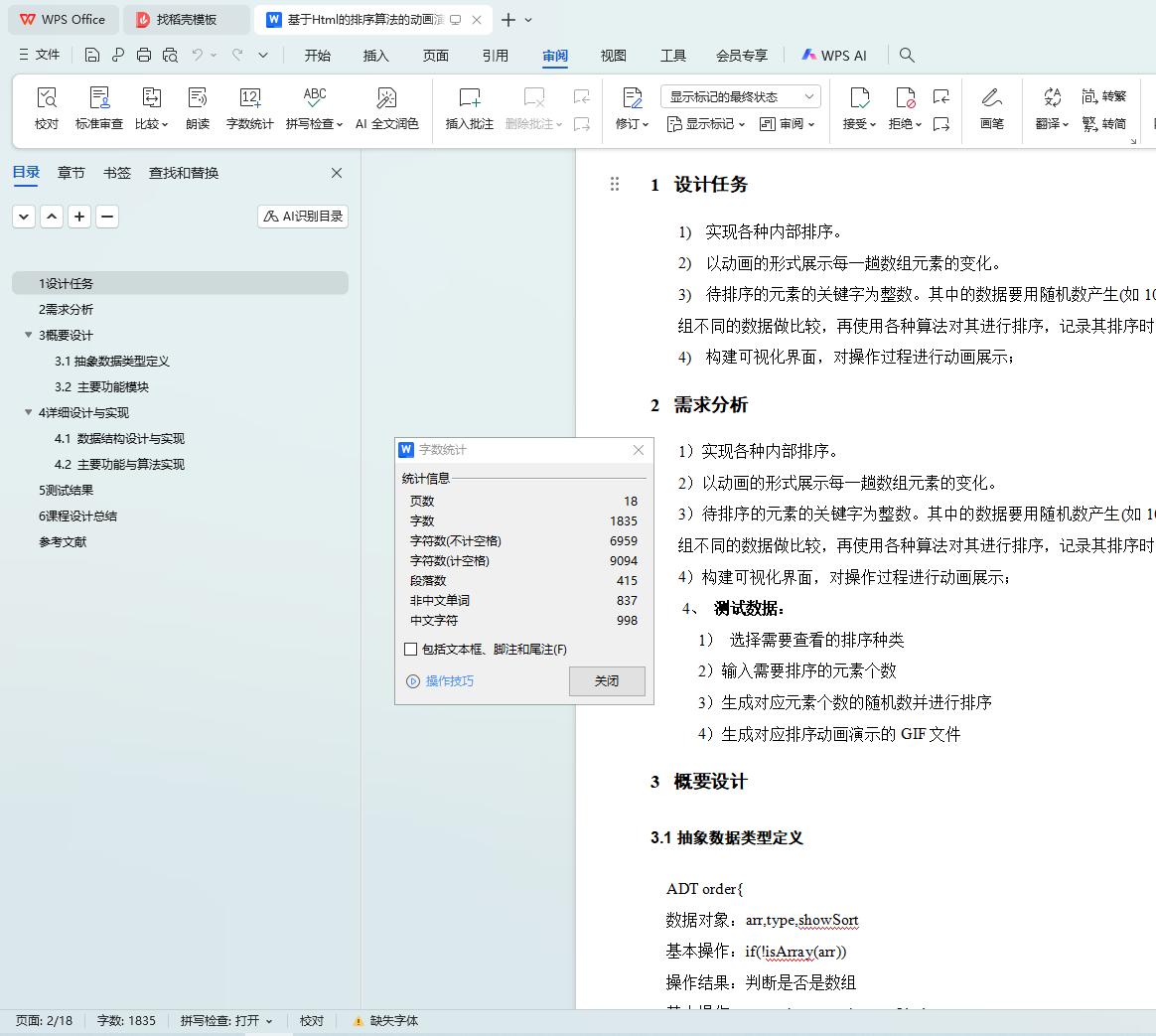
Task: Click the redo arrow icon
Action: [236, 55]
